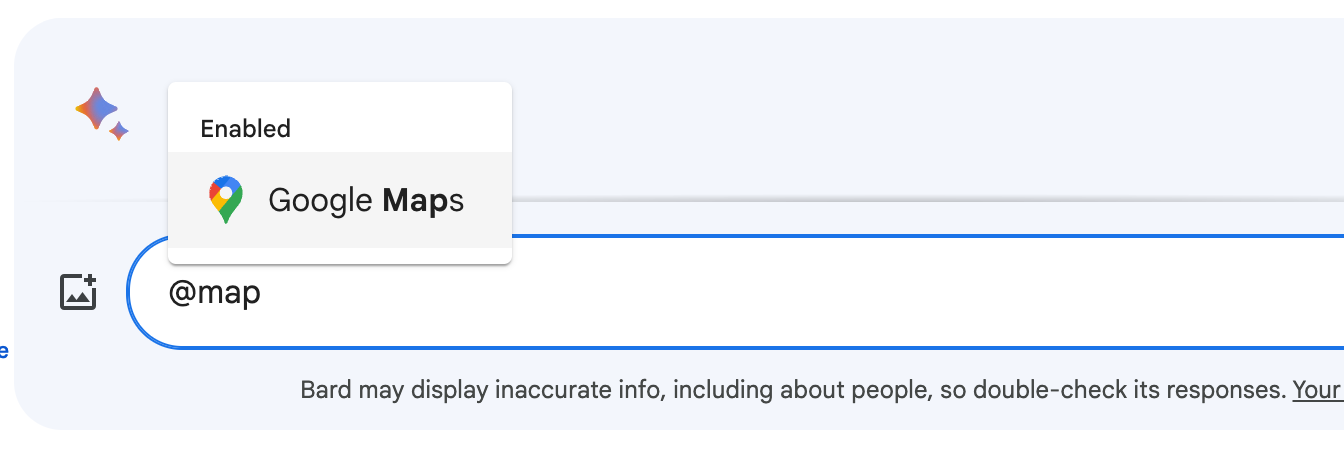
Task: Click the "@" symbol in the prompt
Action: (180, 293)
